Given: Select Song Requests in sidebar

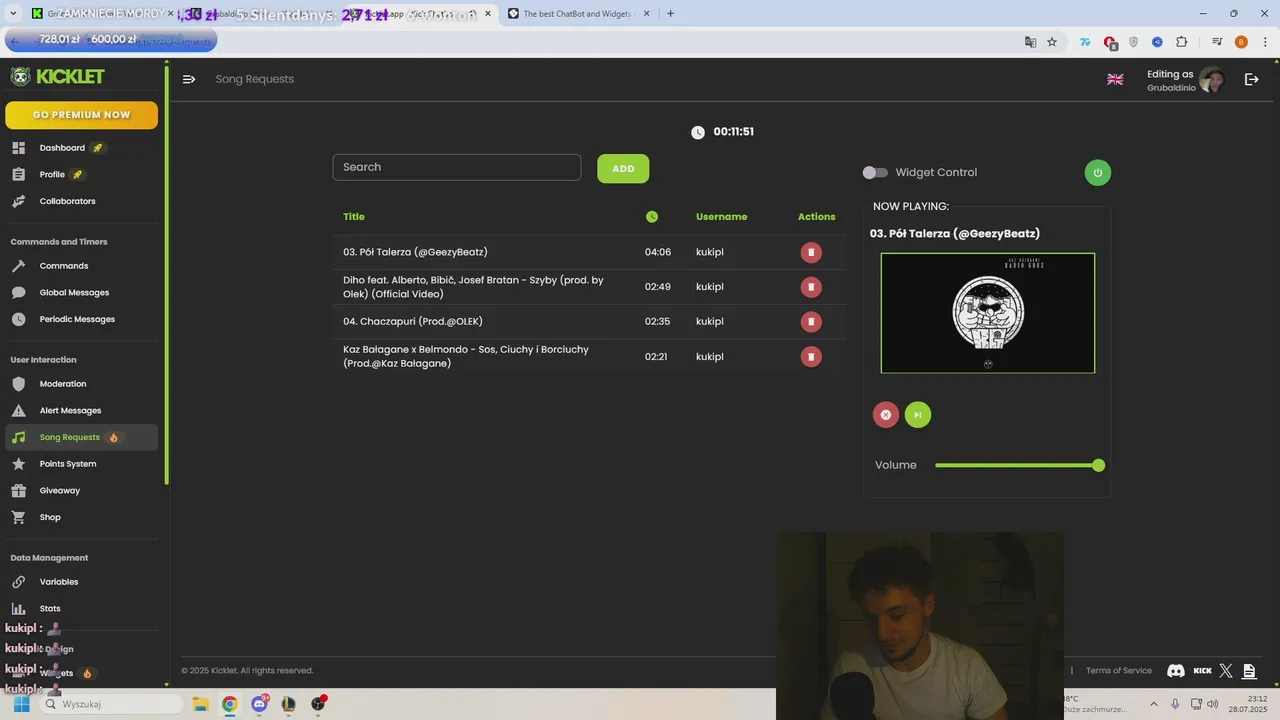Looking at the screenshot, I should pyautogui.click(x=80, y=437).
